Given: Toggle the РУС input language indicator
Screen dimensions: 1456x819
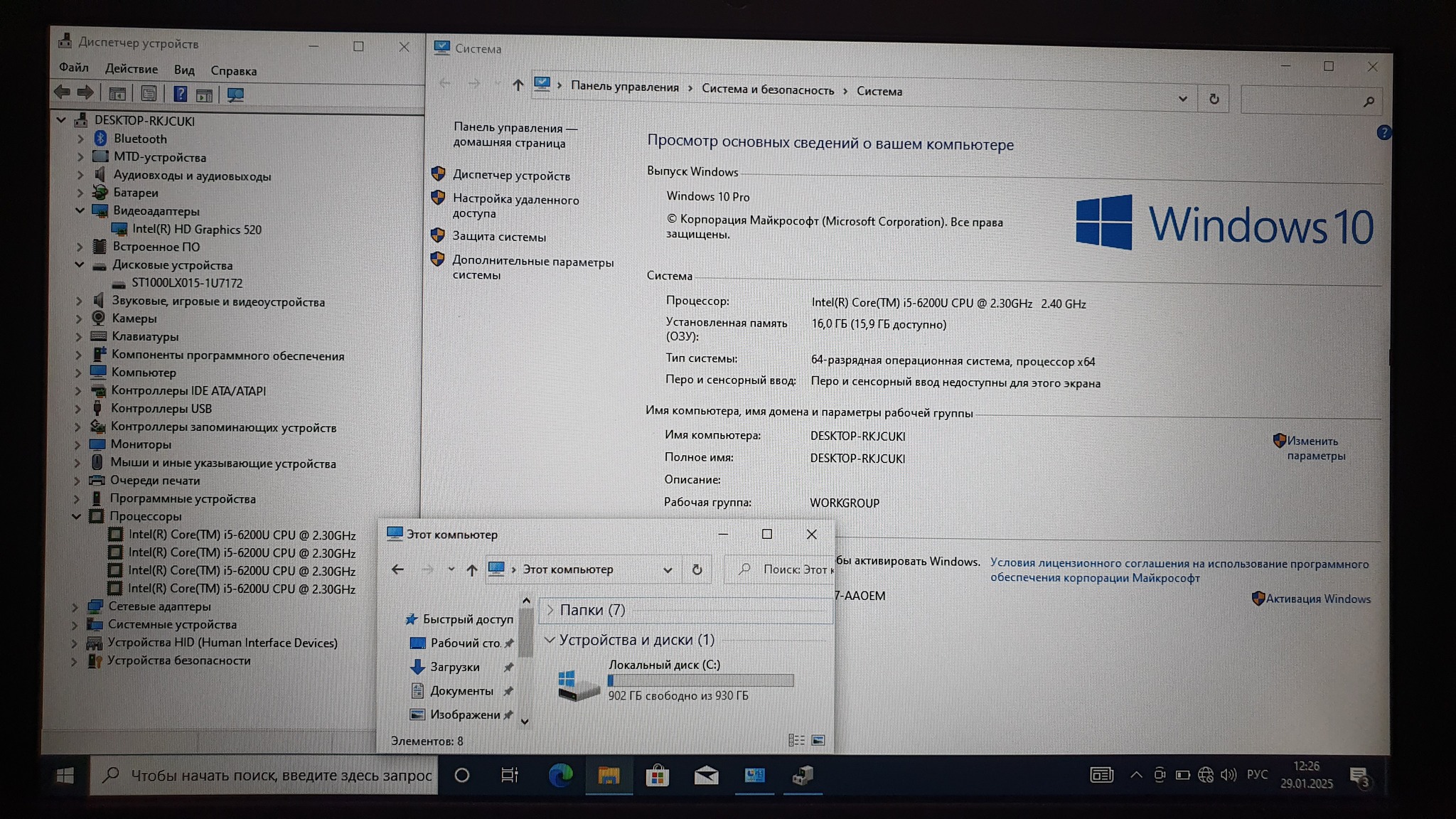Looking at the screenshot, I should (x=1257, y=774).
